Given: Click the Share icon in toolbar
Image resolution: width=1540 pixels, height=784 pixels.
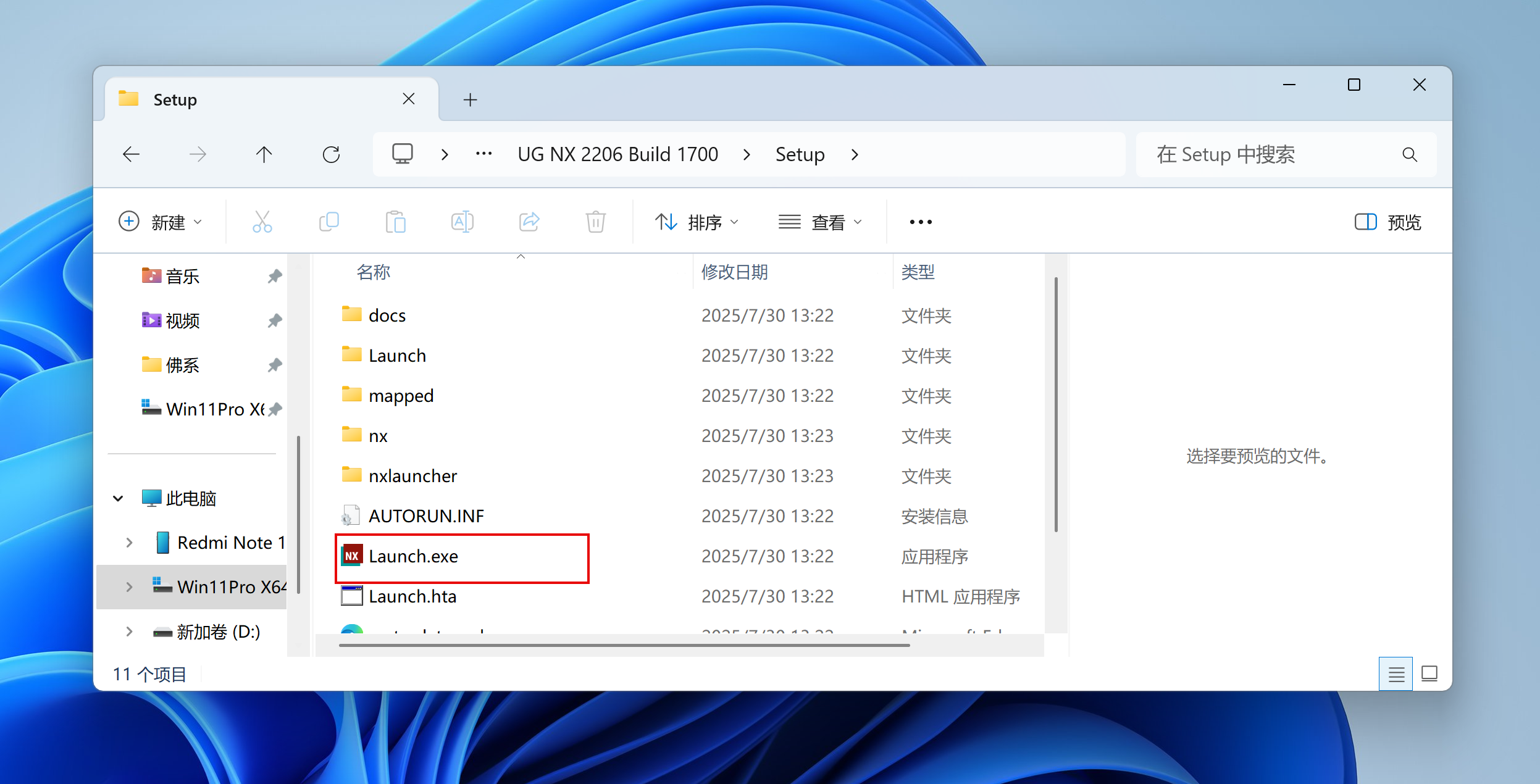Looking at the screenshot, I should point(529,222).
